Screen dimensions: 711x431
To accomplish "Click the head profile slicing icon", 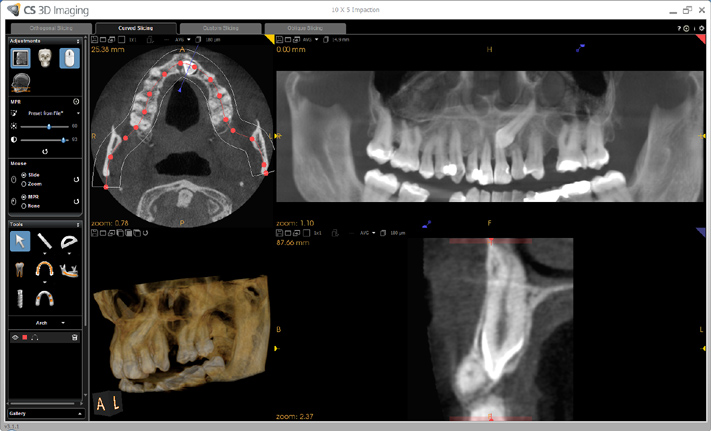I will point(20,82).
